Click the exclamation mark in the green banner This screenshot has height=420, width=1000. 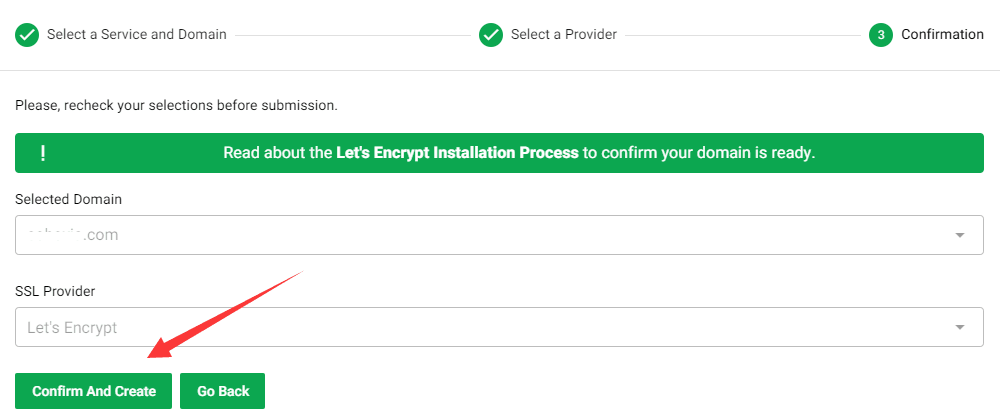pos(43,153)
